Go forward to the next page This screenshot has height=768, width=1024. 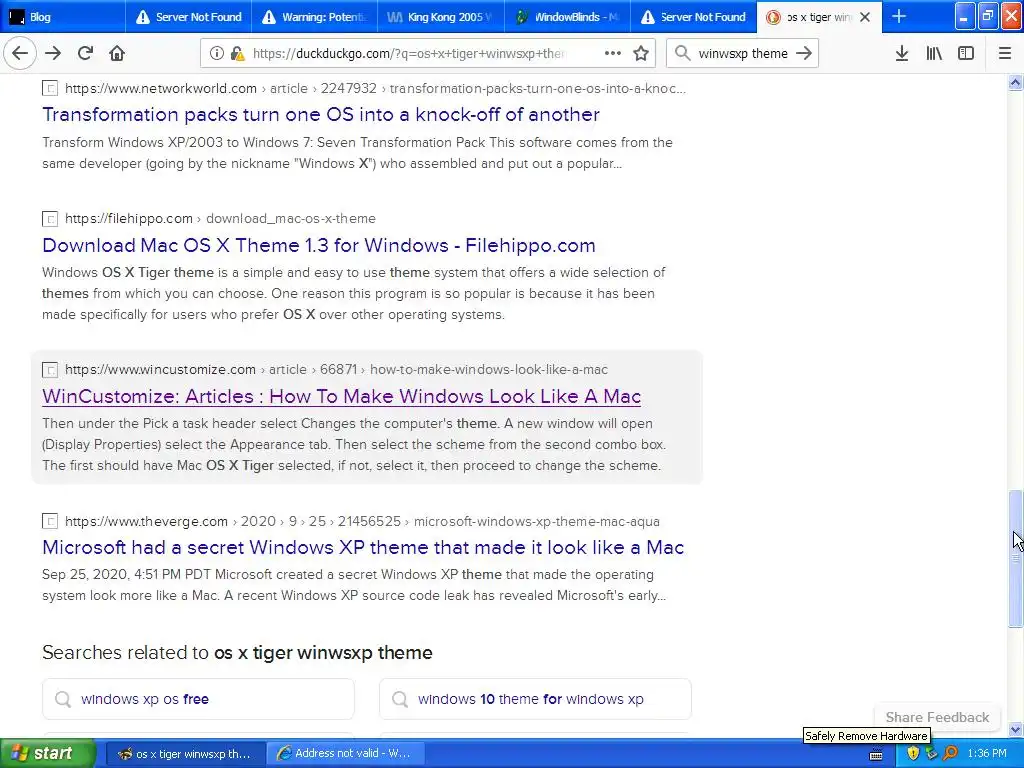53,54
